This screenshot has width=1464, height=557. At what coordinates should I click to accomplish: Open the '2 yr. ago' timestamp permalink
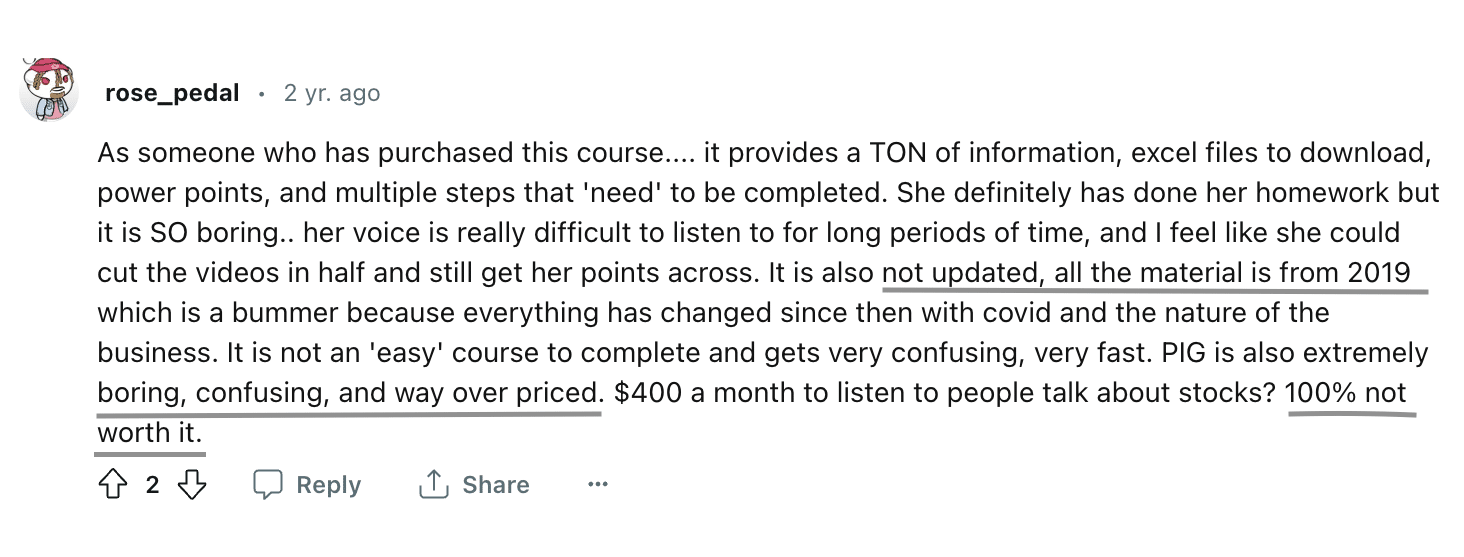pyautogui.click(x=332, y=93)
